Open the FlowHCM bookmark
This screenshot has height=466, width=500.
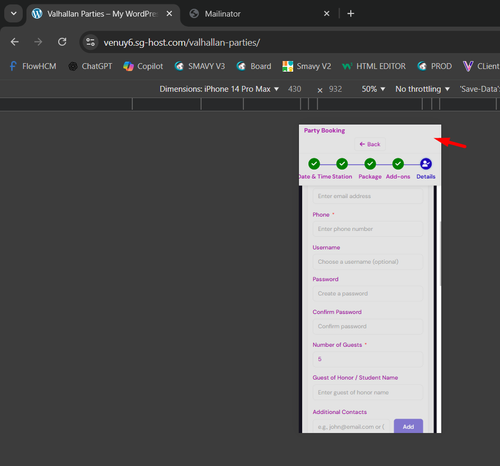[x=33, y=66]
